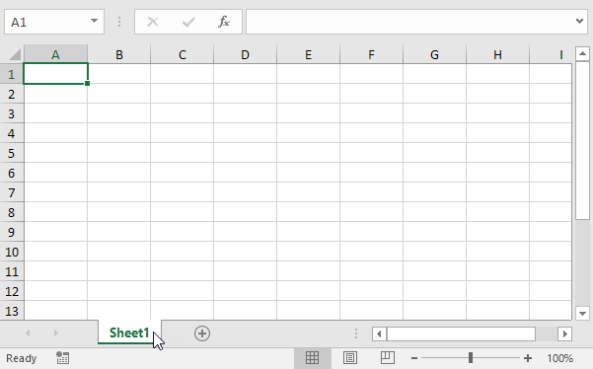Click the macro recording icon in status bar

pos(62,358)
